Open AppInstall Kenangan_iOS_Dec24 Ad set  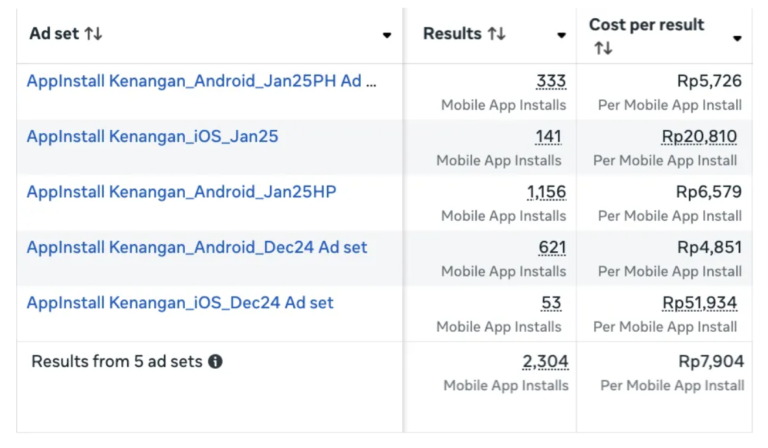coord(180,302)
